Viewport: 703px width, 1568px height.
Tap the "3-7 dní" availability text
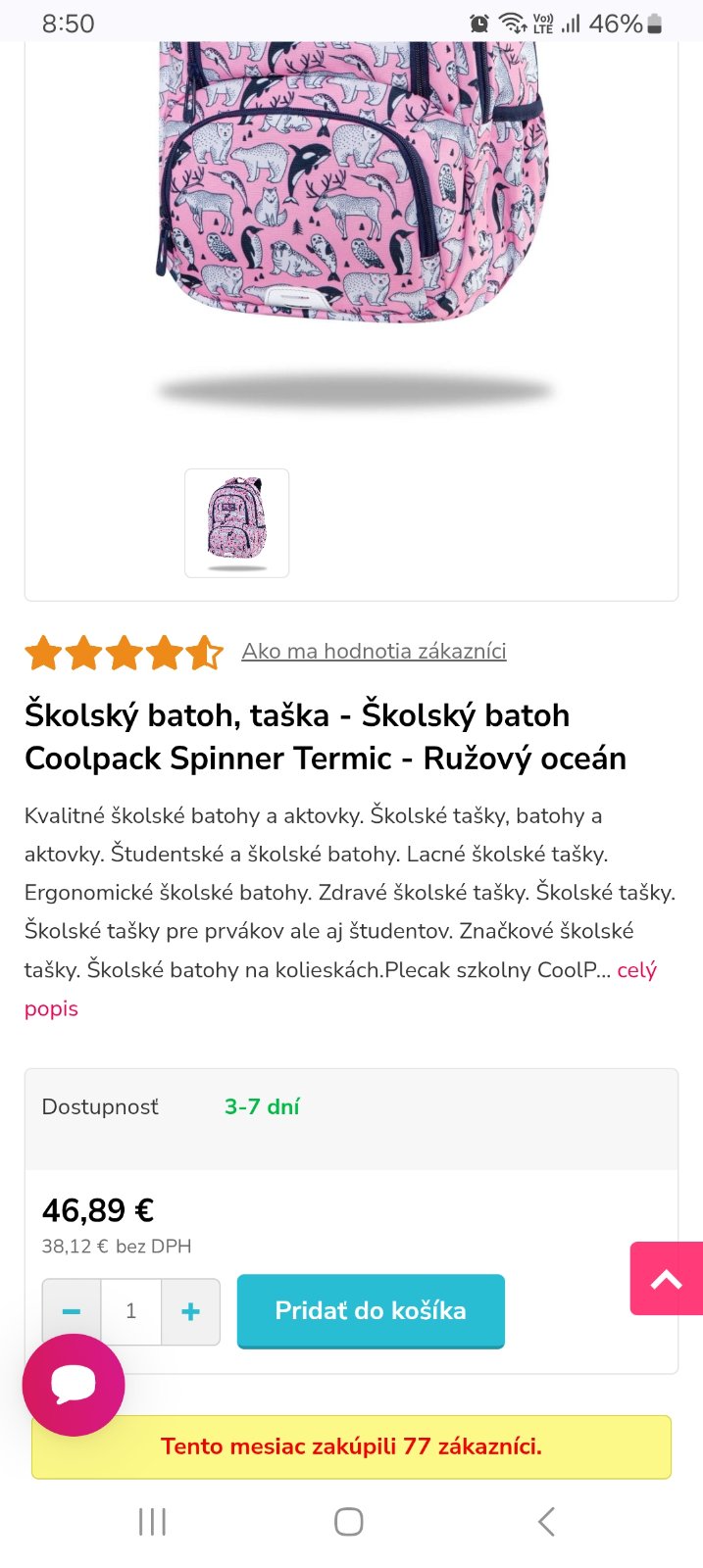(262, 1106)
